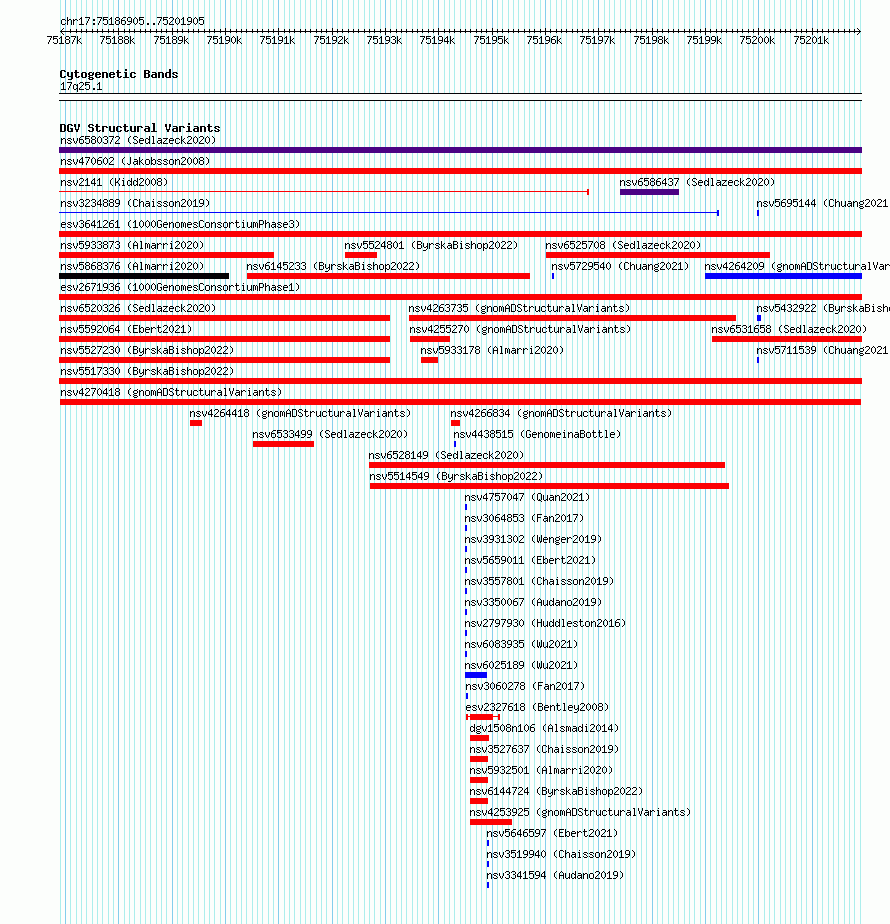Click nsv3064853 (Fan2017) label
The image size is (890, 924).
(x=524, y=519)
